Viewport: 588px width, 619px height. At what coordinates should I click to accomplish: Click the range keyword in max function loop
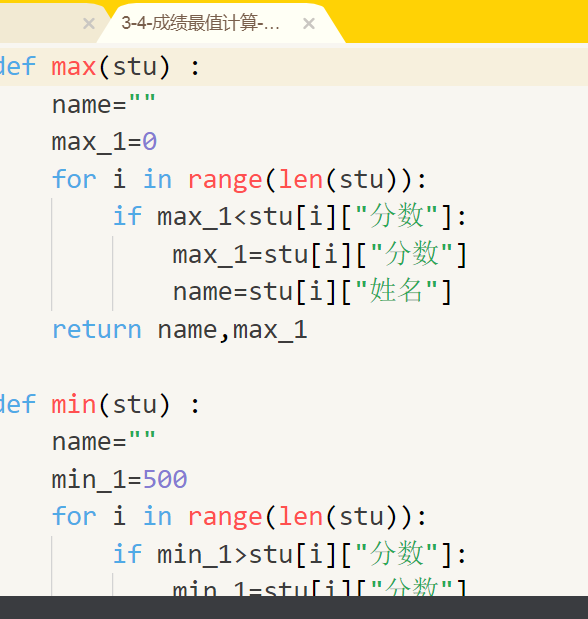[x=225, y=180]
